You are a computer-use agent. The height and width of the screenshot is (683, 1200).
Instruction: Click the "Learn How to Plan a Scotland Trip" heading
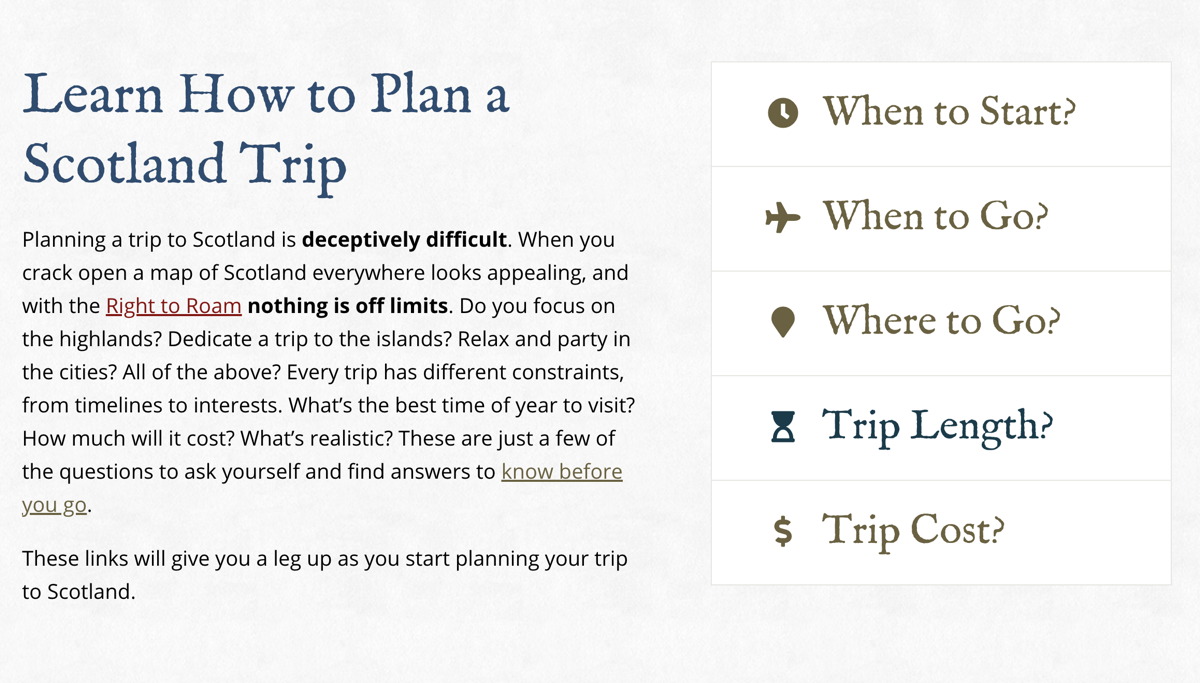(x=267, y=128)
